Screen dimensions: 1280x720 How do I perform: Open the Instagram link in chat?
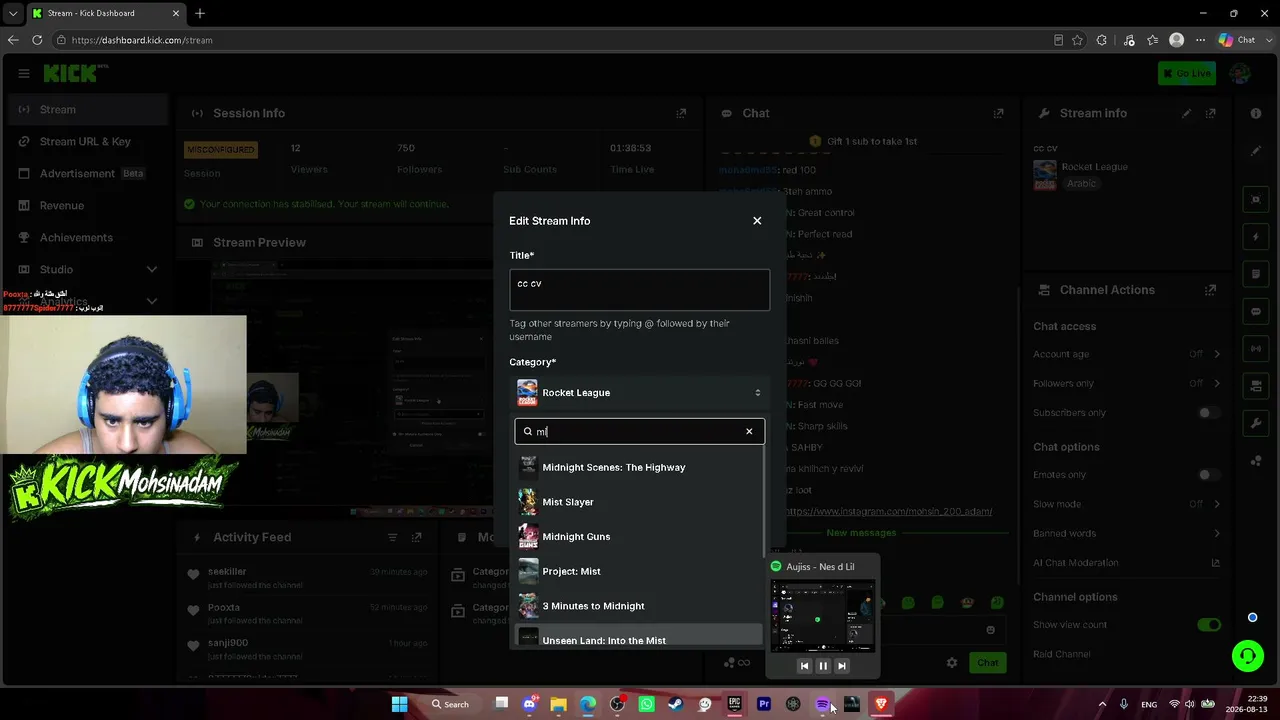click(888, 511)
